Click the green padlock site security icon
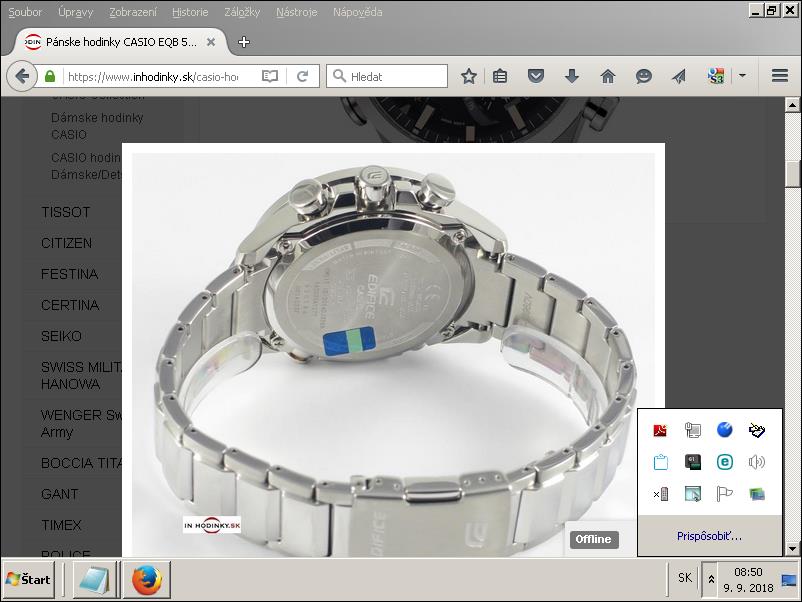Image resolution: width=802 pixels, height=602 pixels. pos(50,77)
